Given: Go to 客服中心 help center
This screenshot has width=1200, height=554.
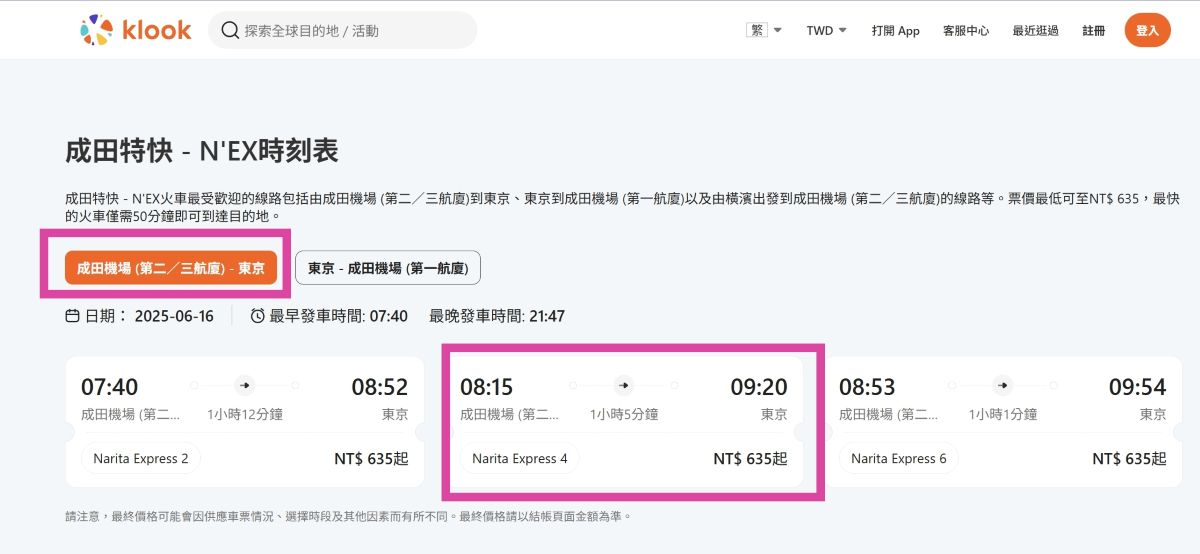Looking at the screenshot, I should 966,30.
